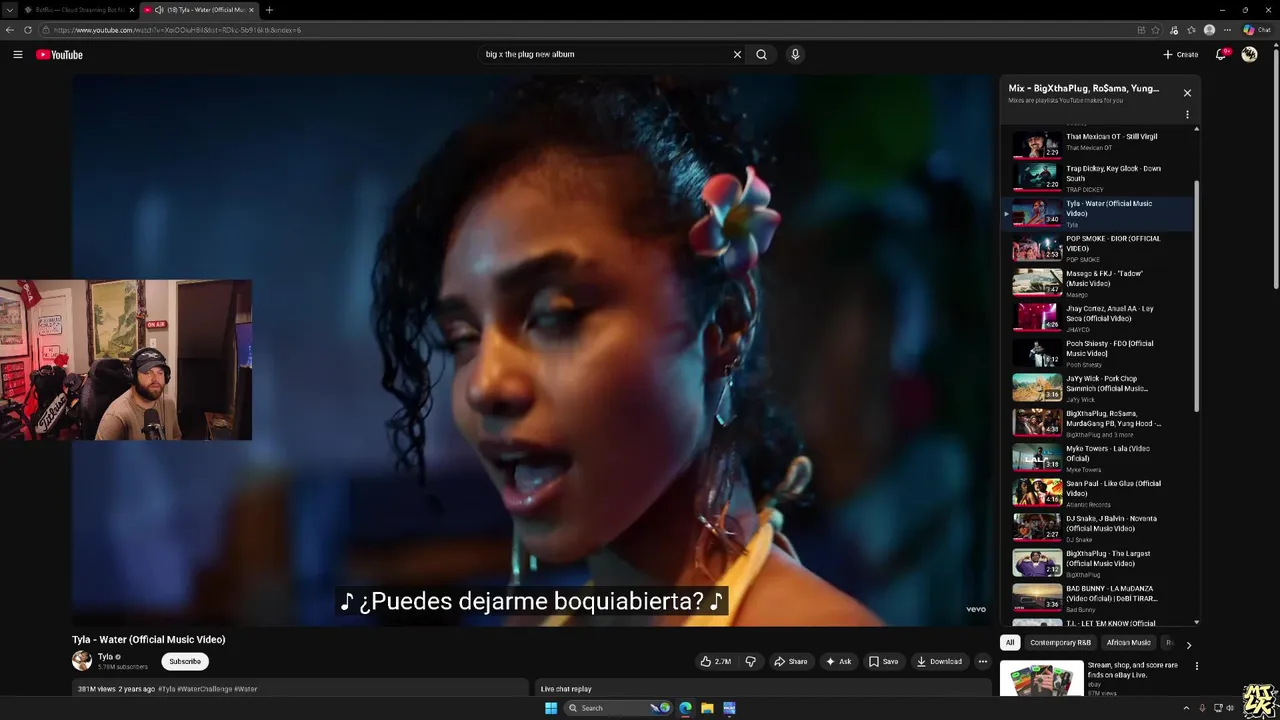Open a new browser tab
Image resolution: width=1280 pixels, height=720 pixels.
coord(269,10)
